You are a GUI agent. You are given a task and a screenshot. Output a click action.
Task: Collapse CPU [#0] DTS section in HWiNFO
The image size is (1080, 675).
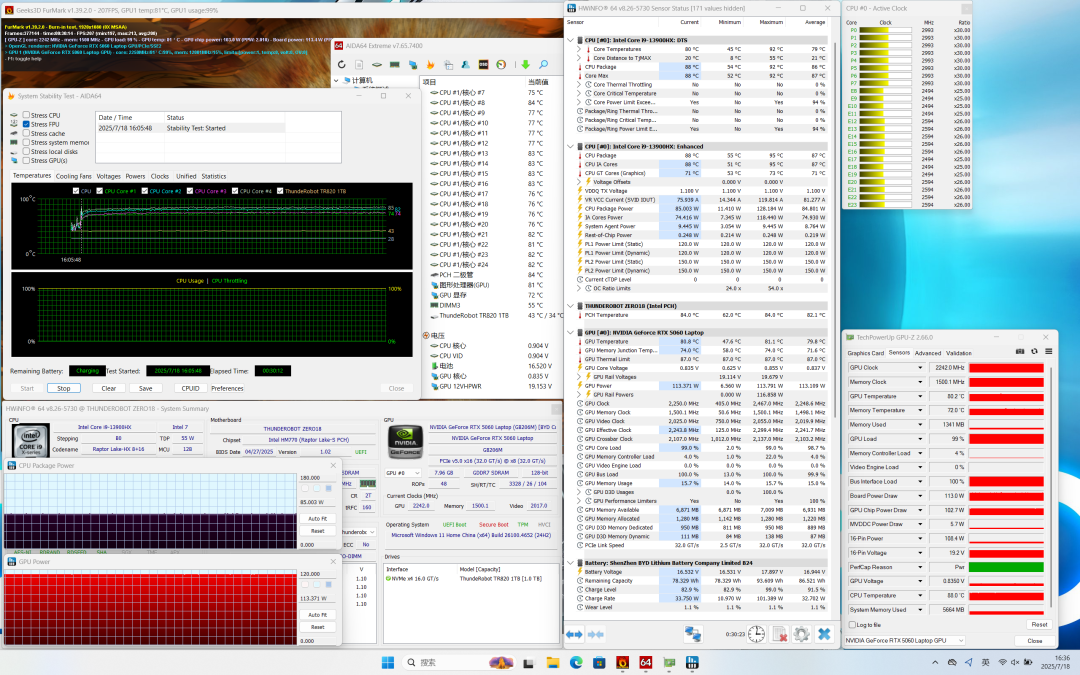click(571, 40)
